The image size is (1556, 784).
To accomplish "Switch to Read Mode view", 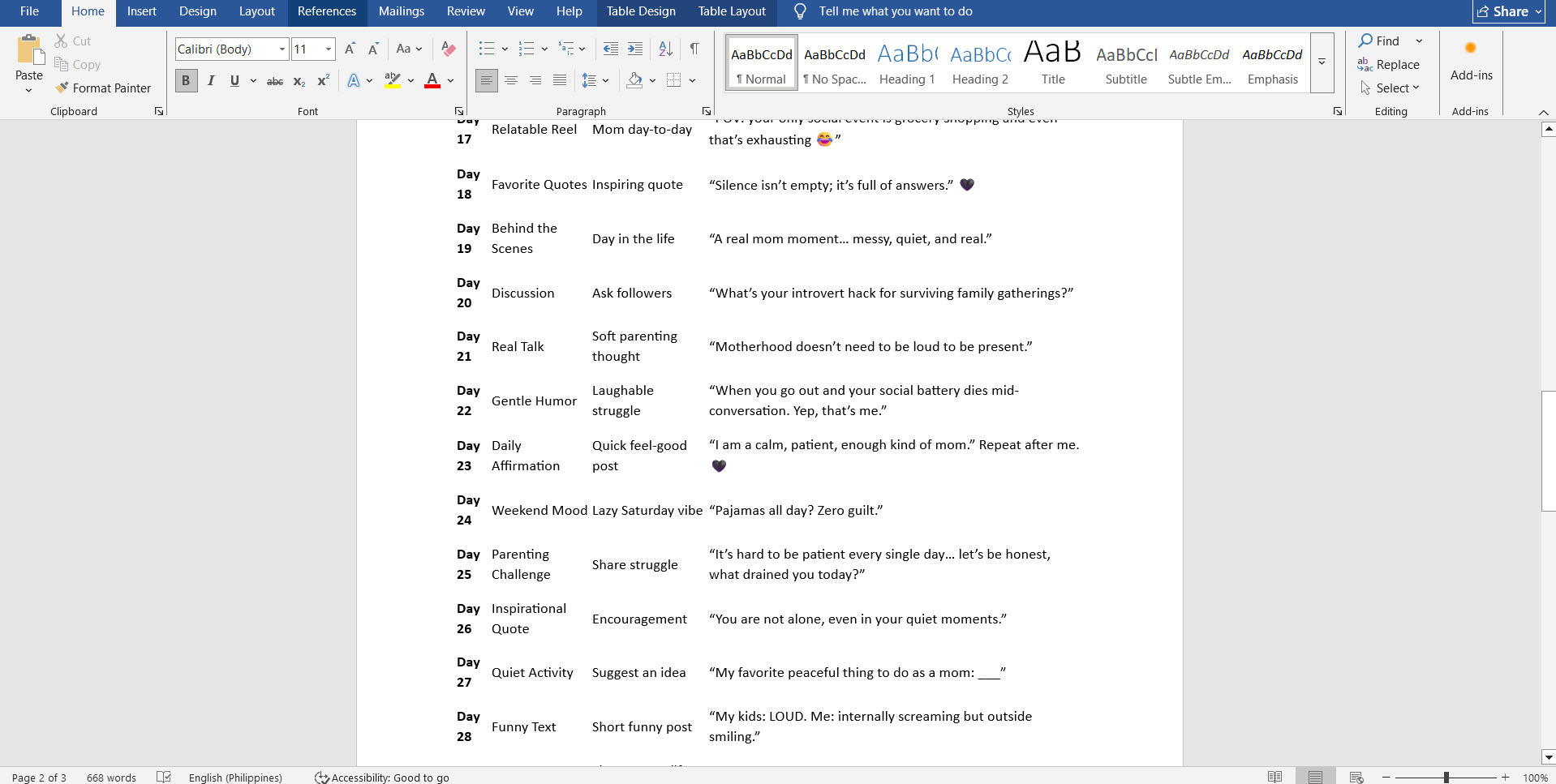I will pos(1275,777).
